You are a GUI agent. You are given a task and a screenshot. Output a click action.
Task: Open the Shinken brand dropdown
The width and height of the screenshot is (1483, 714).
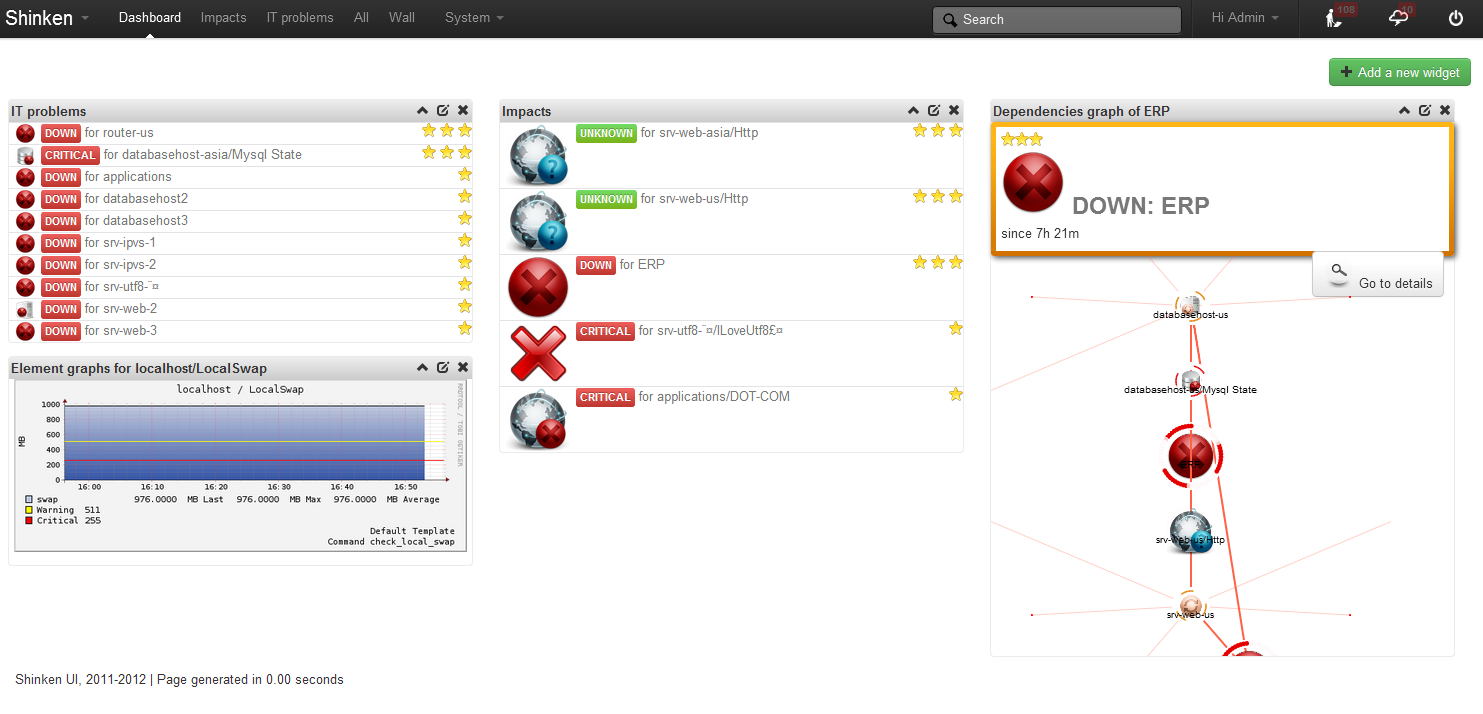click(x=47, y=18)
